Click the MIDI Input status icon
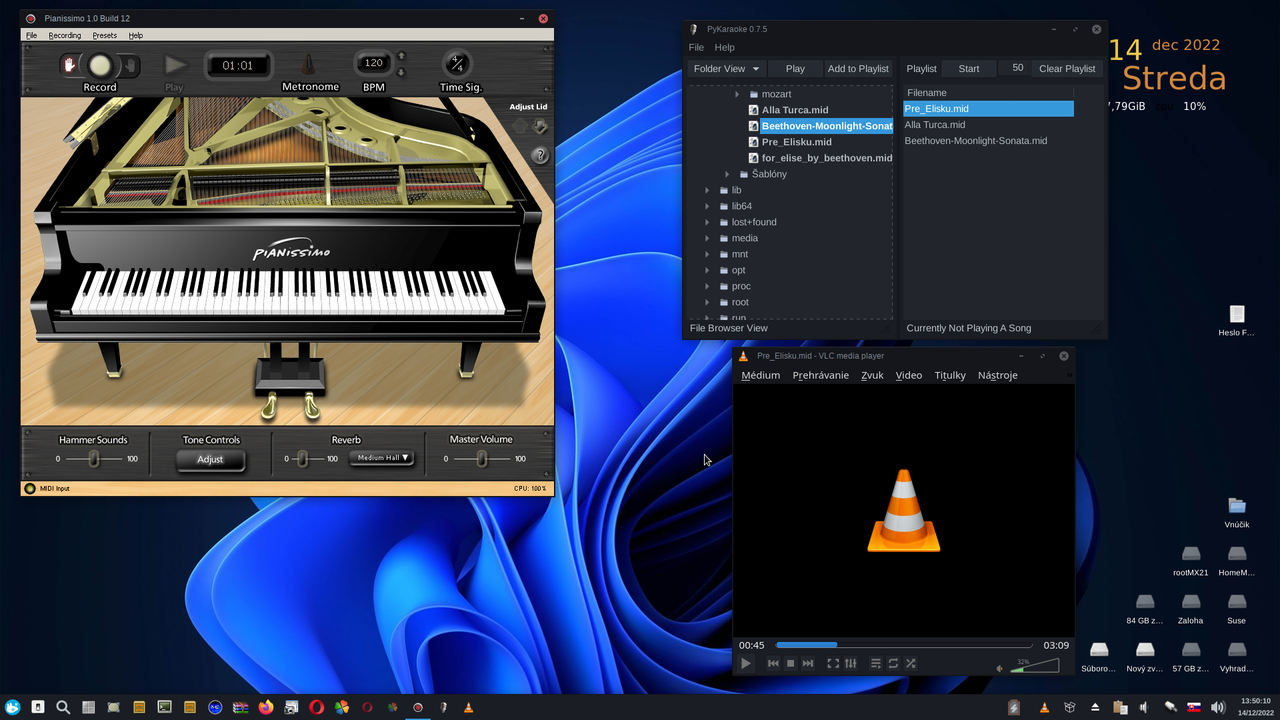The height and width of the screenshot is (720, 1280). [x=30, y=488]
